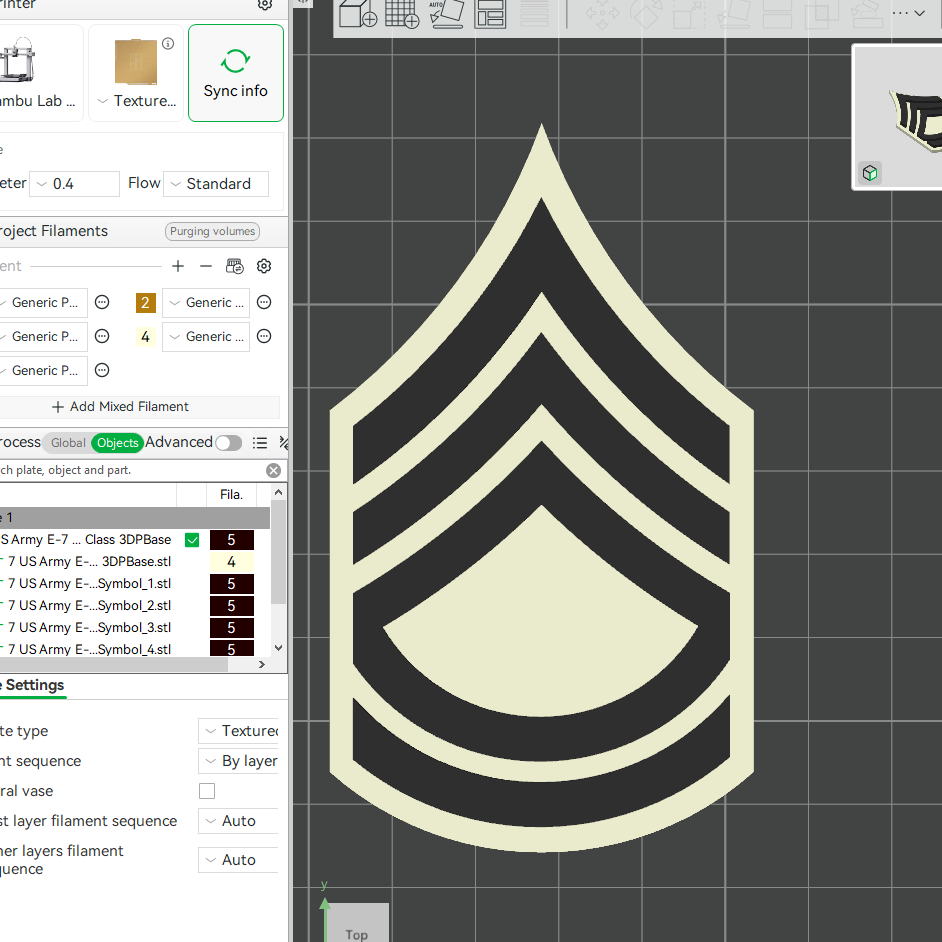The width and height of the screenshot is (942, 942).
Task: Click the cube icon on preview thumbnail
Action: tap(870, 174)
